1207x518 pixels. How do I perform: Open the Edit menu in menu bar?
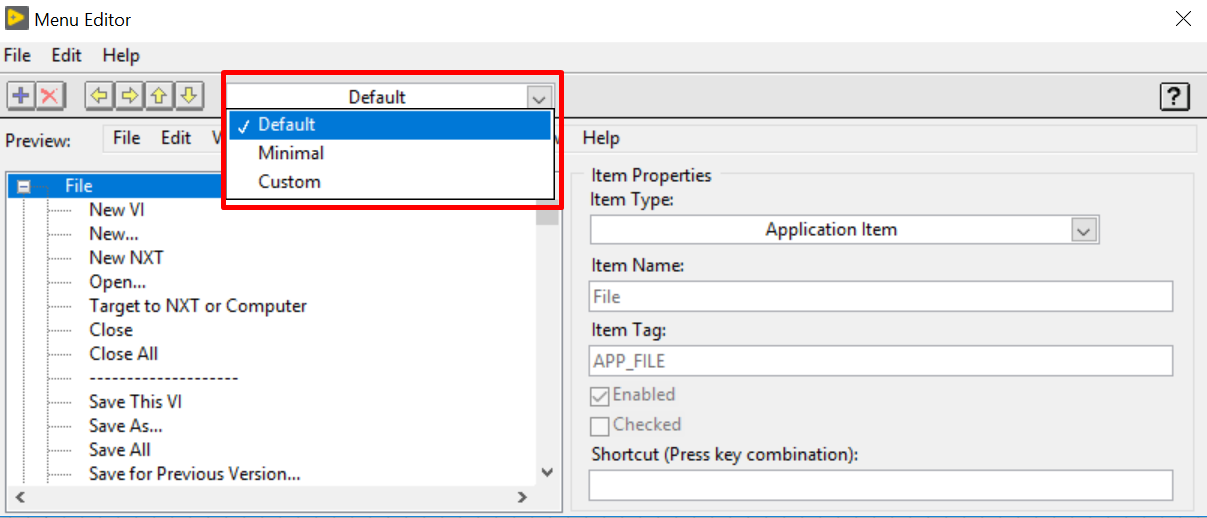click(x=67, y=55)
